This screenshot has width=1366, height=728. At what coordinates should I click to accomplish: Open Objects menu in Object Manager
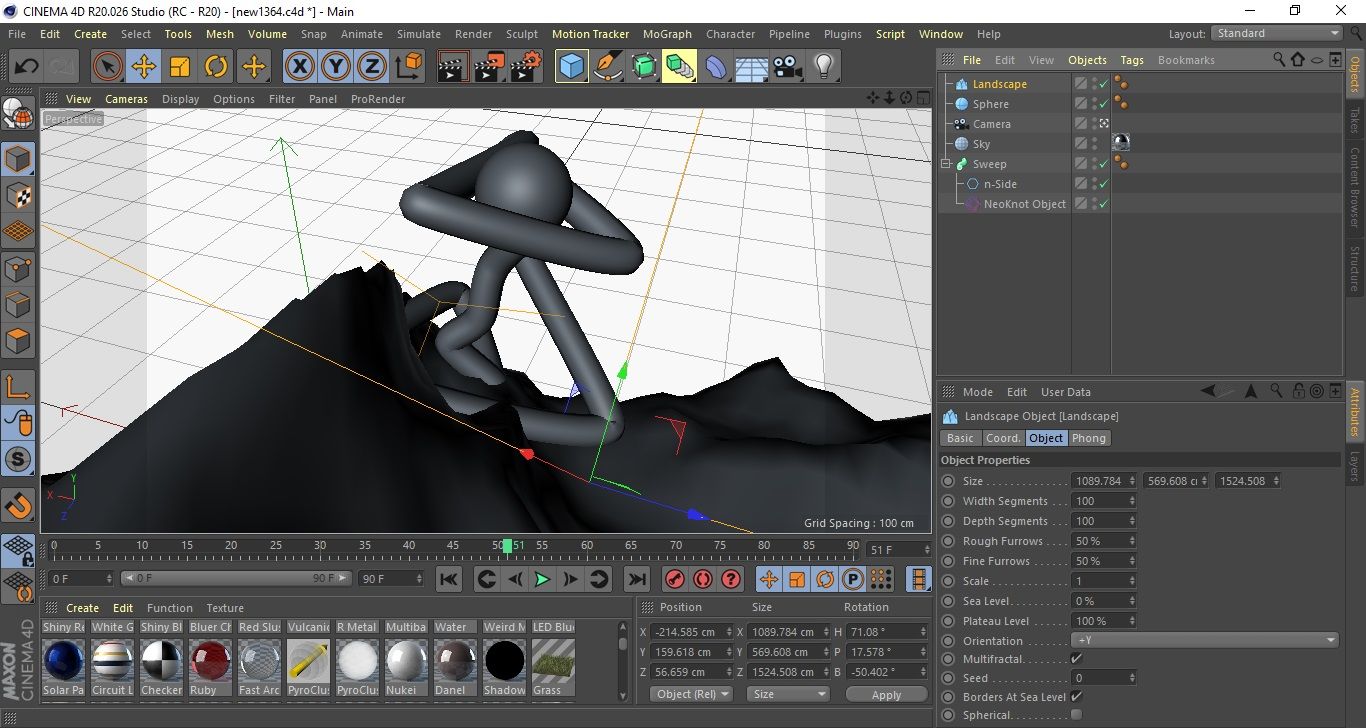[x=1087, y=60]
